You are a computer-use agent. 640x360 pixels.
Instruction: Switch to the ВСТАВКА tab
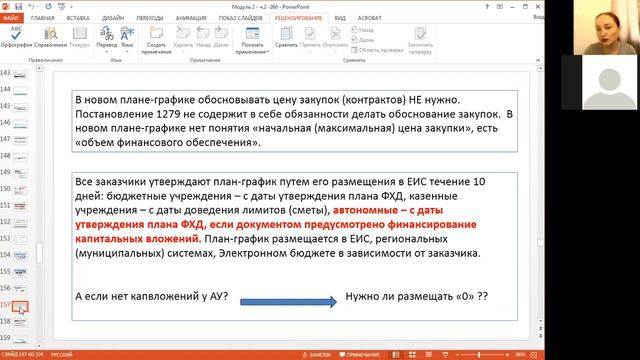[x=78, y=18]
